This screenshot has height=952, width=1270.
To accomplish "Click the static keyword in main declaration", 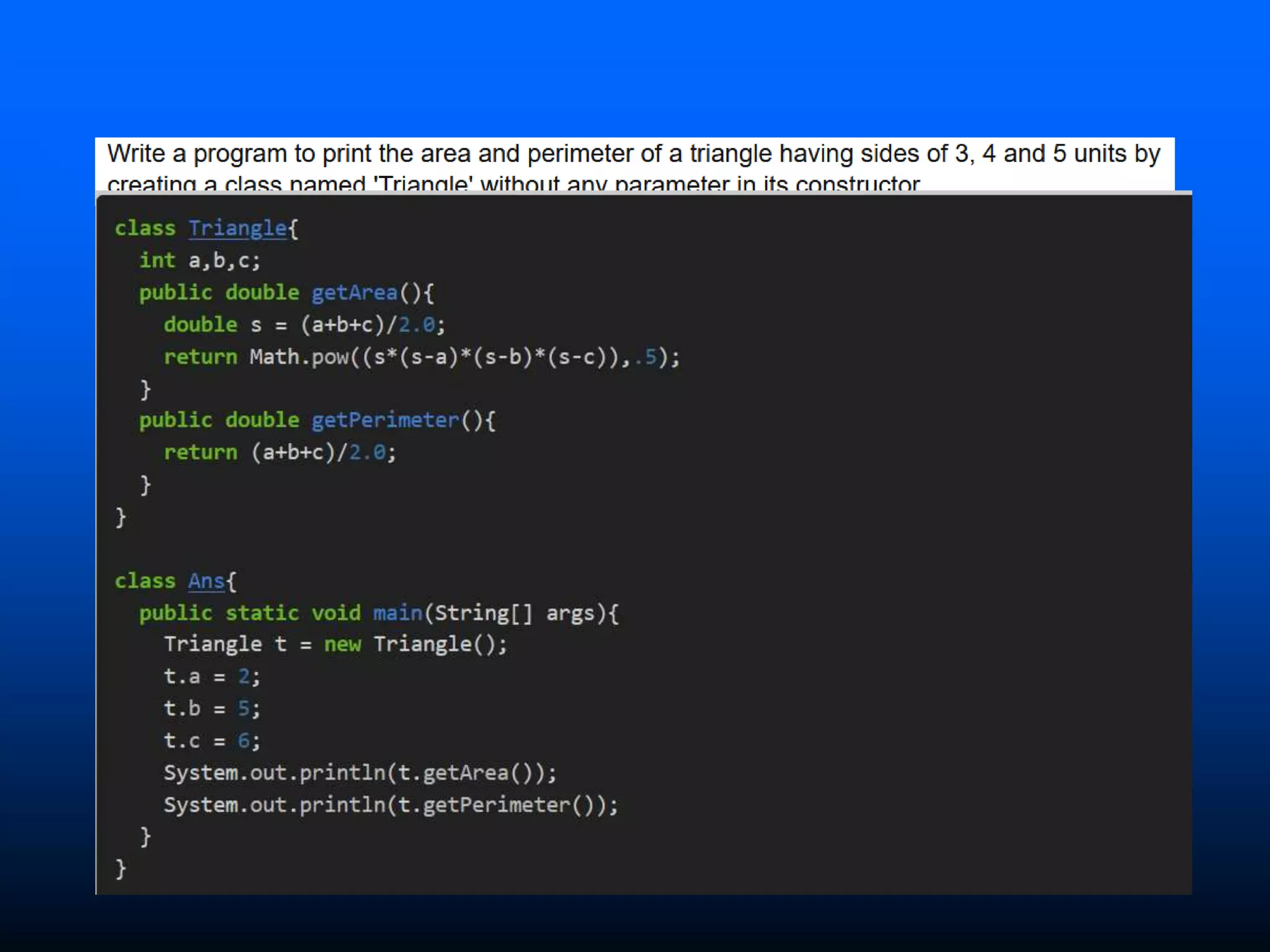I will (262, 613).
